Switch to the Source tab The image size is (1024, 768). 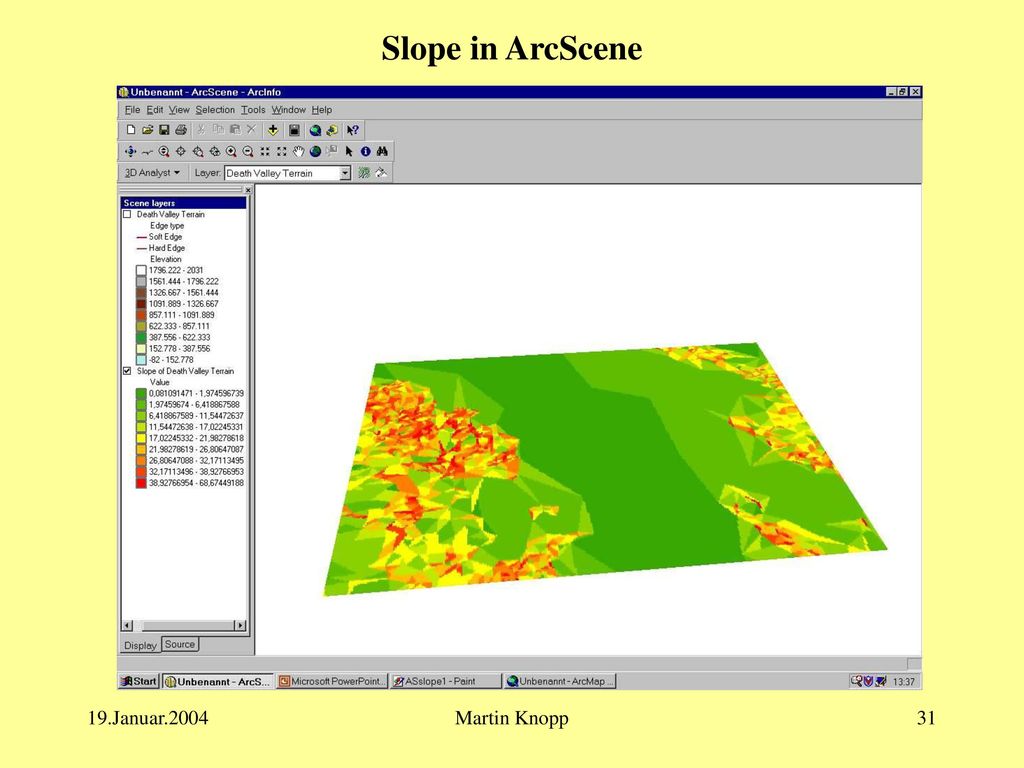(x=180, y=644)
